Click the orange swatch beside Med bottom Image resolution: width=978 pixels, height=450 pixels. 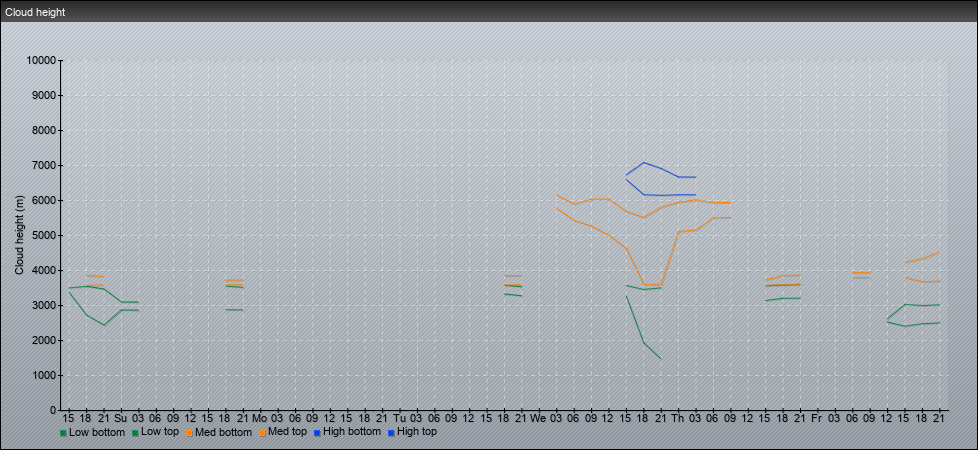click(x=189, y=432)
